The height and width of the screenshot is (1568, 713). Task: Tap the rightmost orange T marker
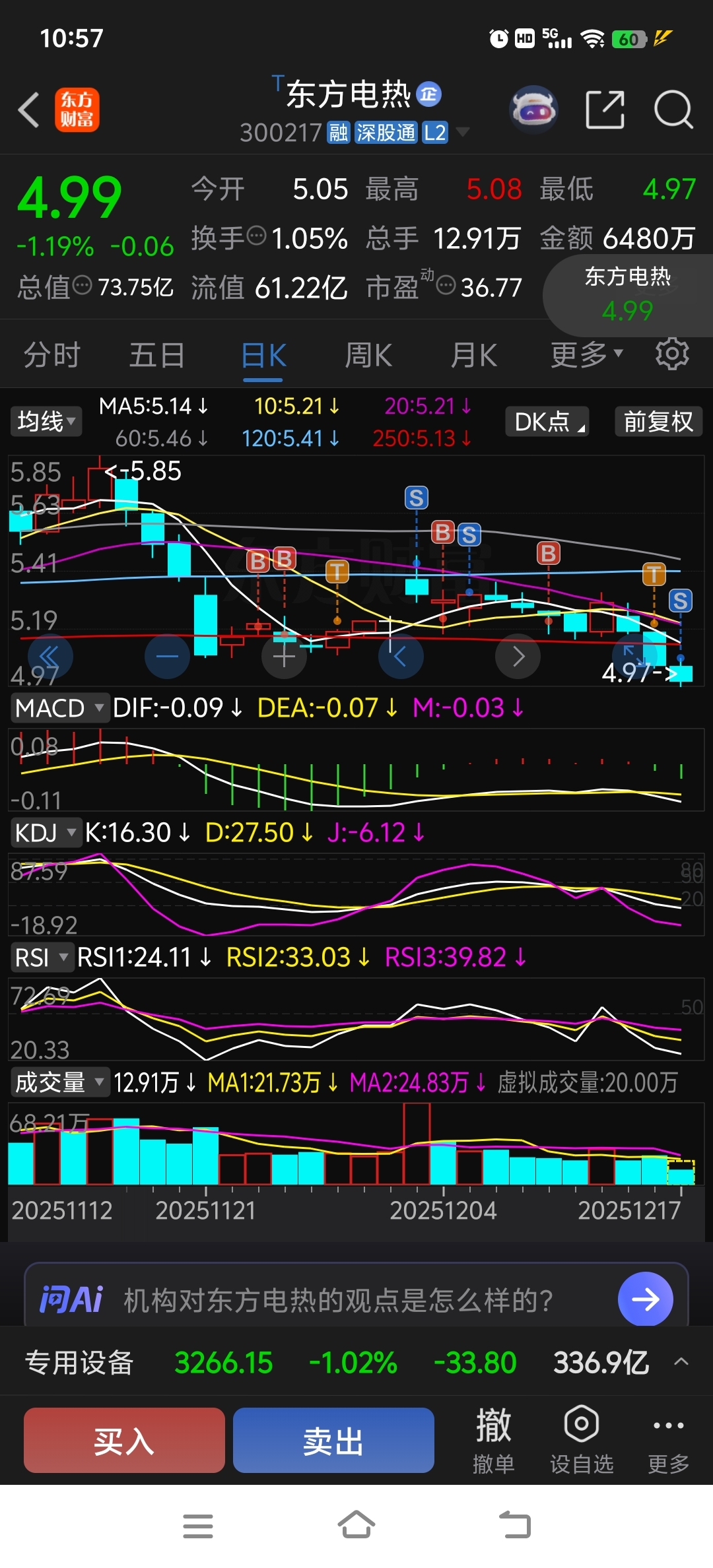pyautogui.click(x=654, y=574)
